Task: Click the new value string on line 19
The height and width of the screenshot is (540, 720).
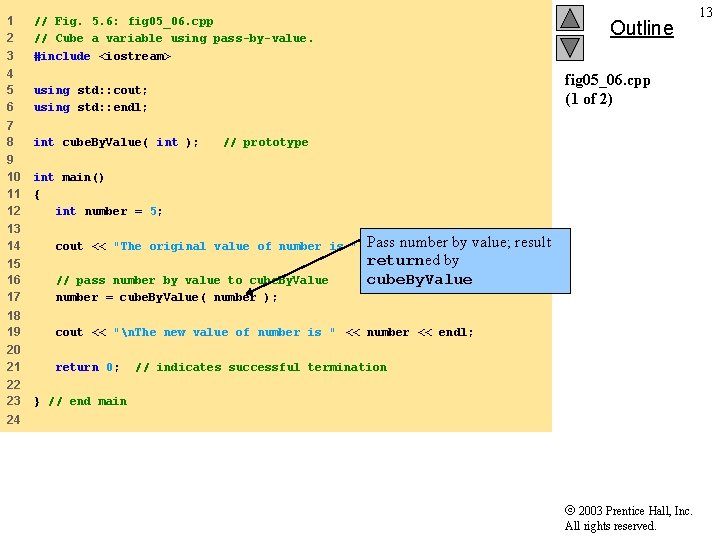Action: coord(224,332)
